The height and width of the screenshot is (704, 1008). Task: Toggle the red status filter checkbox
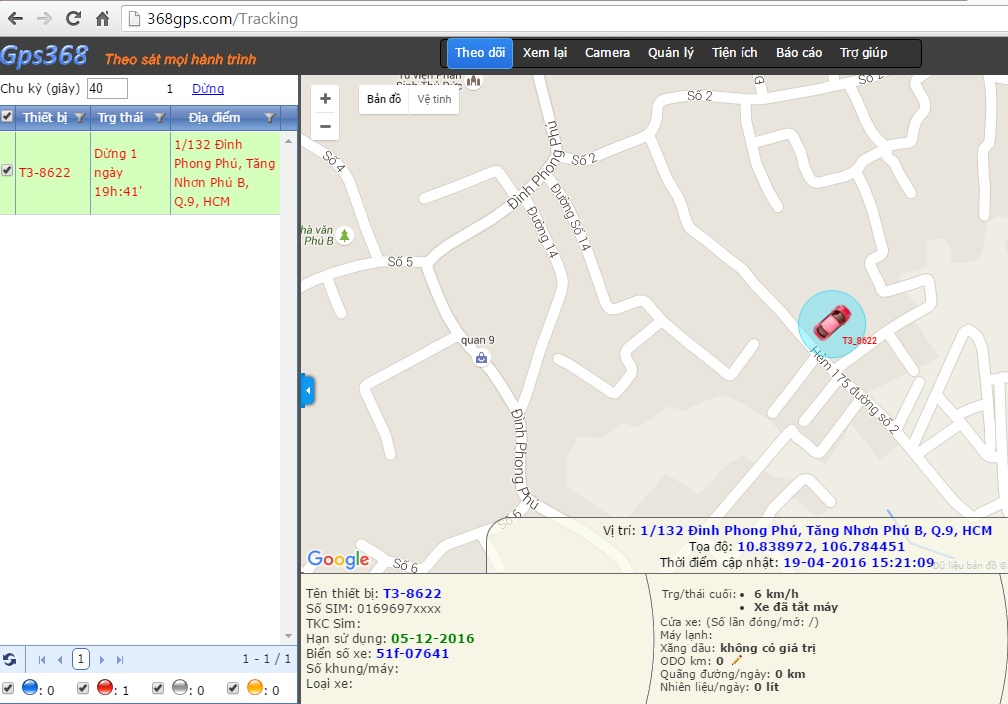pyautogui.click(x=82, y=688)
